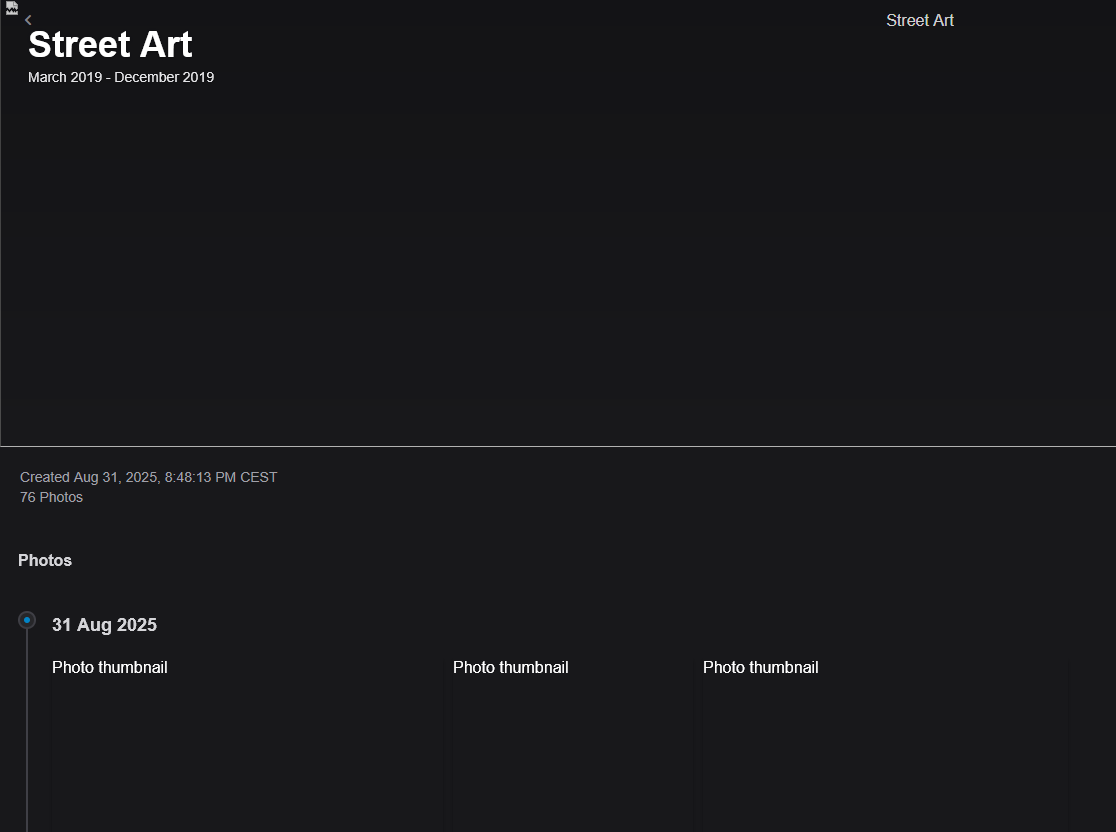Click the center 'Photo thumbnail' text label
Screen dimensions: 1116x832
click(510, 667)
